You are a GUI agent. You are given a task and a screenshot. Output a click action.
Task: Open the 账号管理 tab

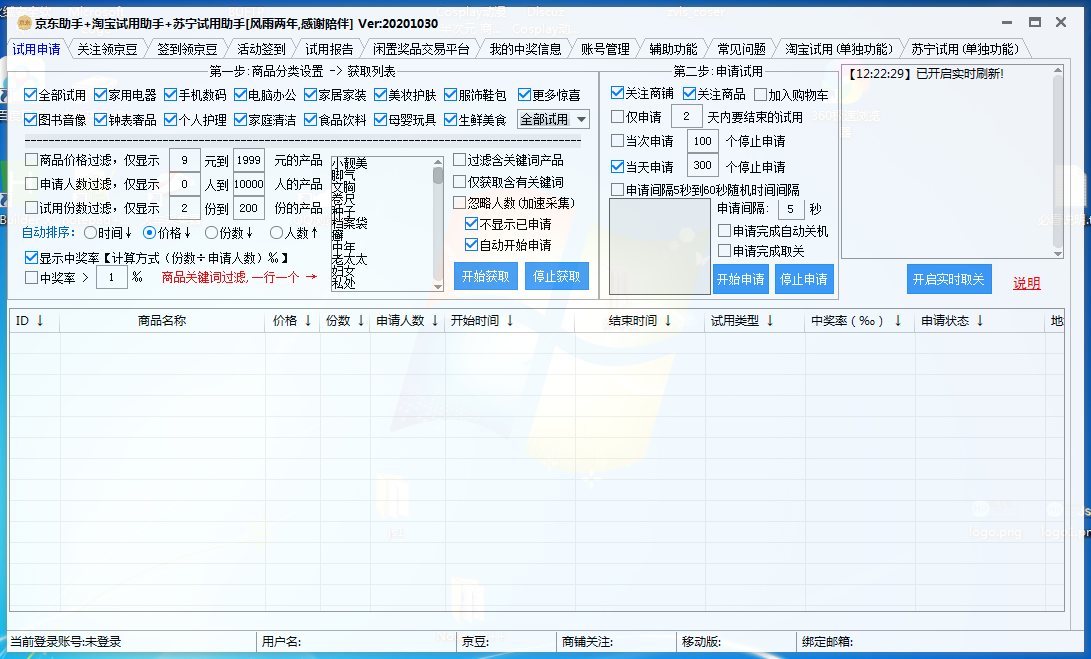605,47
